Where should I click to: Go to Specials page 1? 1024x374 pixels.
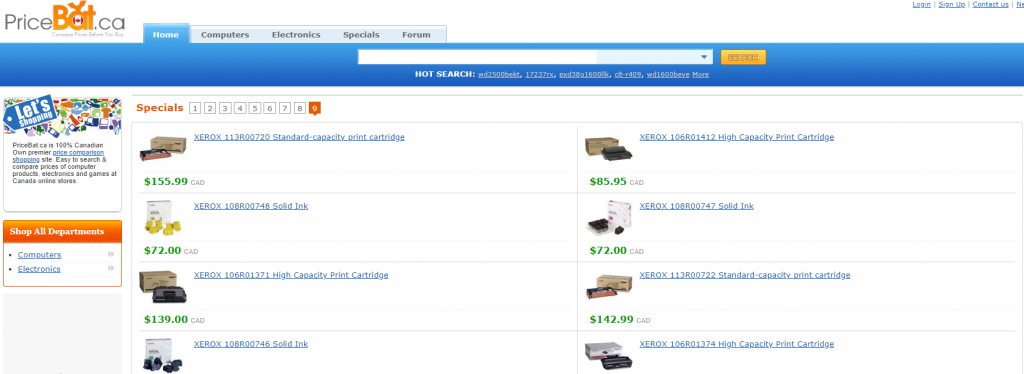pyautogui.click(x=195, y=108)
